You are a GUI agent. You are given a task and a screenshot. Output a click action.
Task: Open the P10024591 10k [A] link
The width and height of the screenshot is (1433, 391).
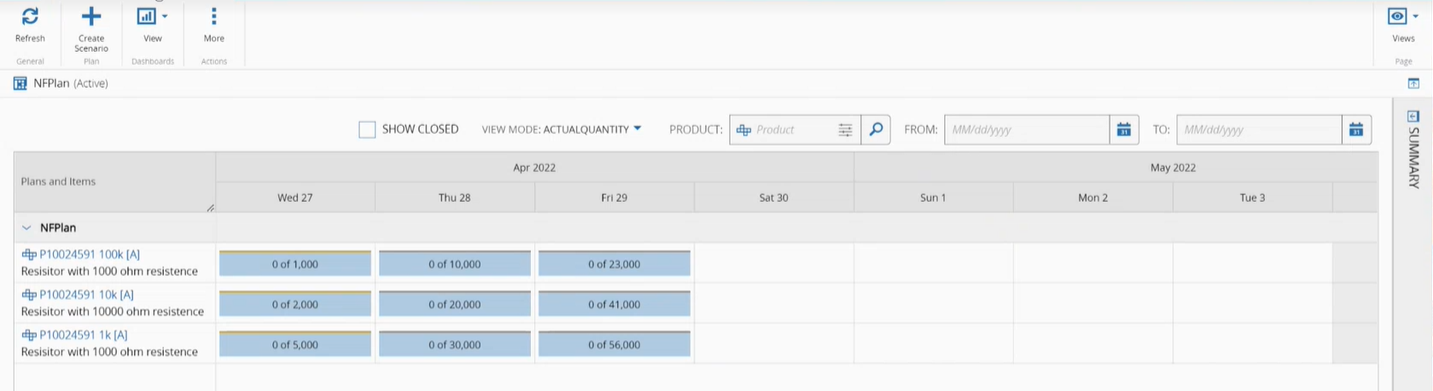(x=86, y=295)
